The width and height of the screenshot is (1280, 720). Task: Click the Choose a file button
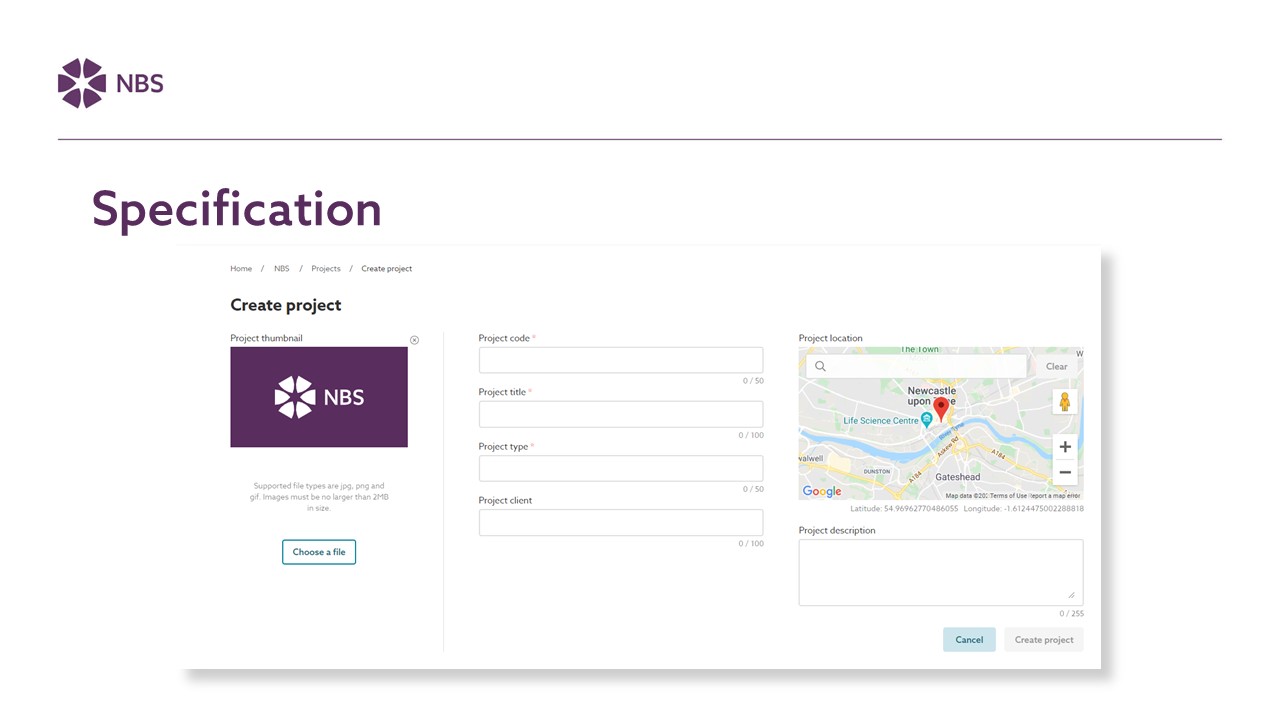[319, 552]
